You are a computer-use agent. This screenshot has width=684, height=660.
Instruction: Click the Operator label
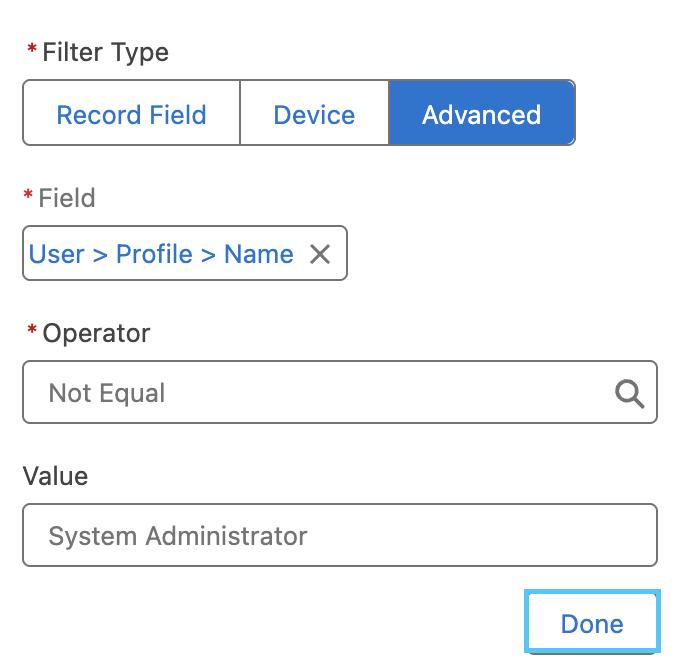point(96,333)
